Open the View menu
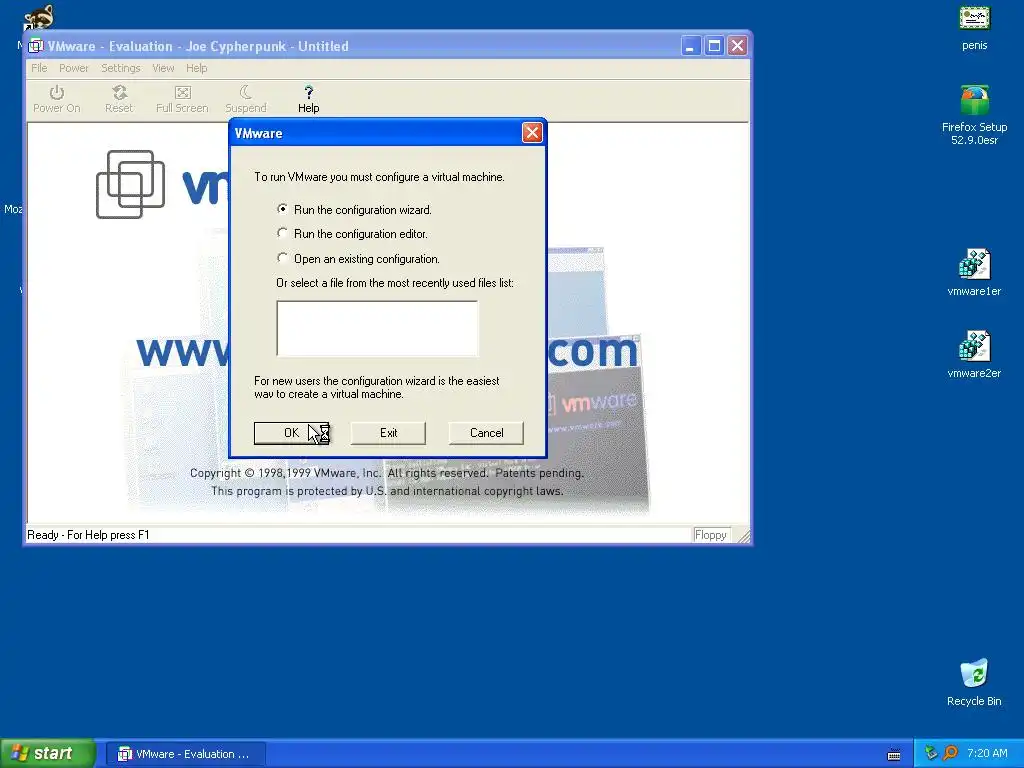The width and height of the screenshot is (1024, 768). pyautogui.click(x=163, y=68)
